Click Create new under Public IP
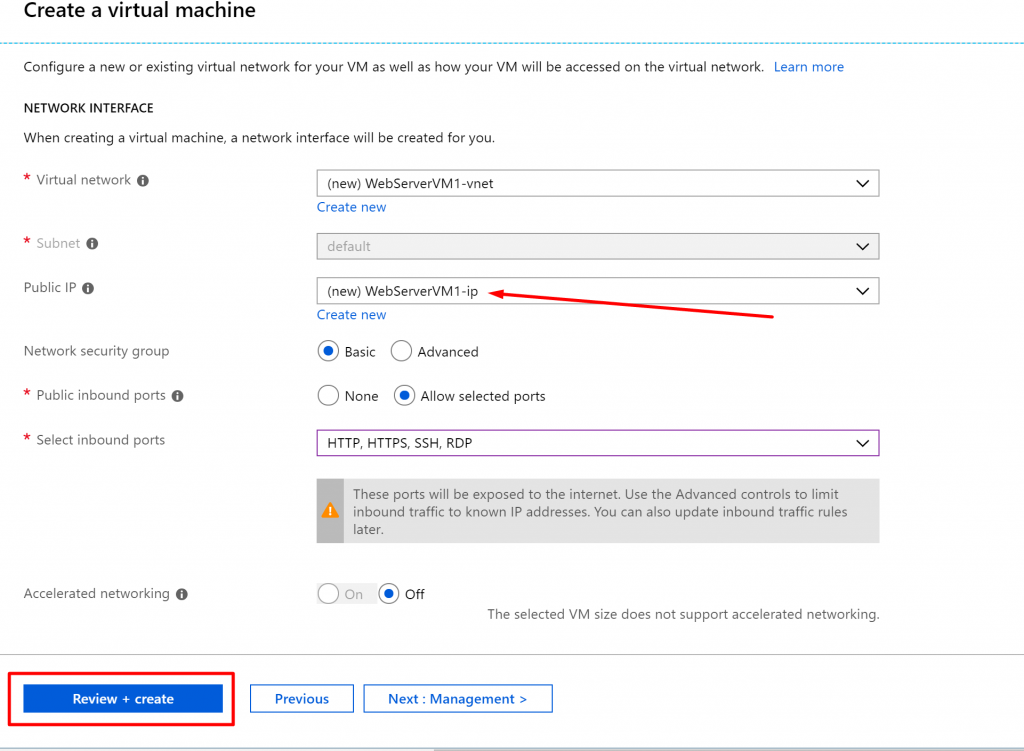 [x=351, y=315]
